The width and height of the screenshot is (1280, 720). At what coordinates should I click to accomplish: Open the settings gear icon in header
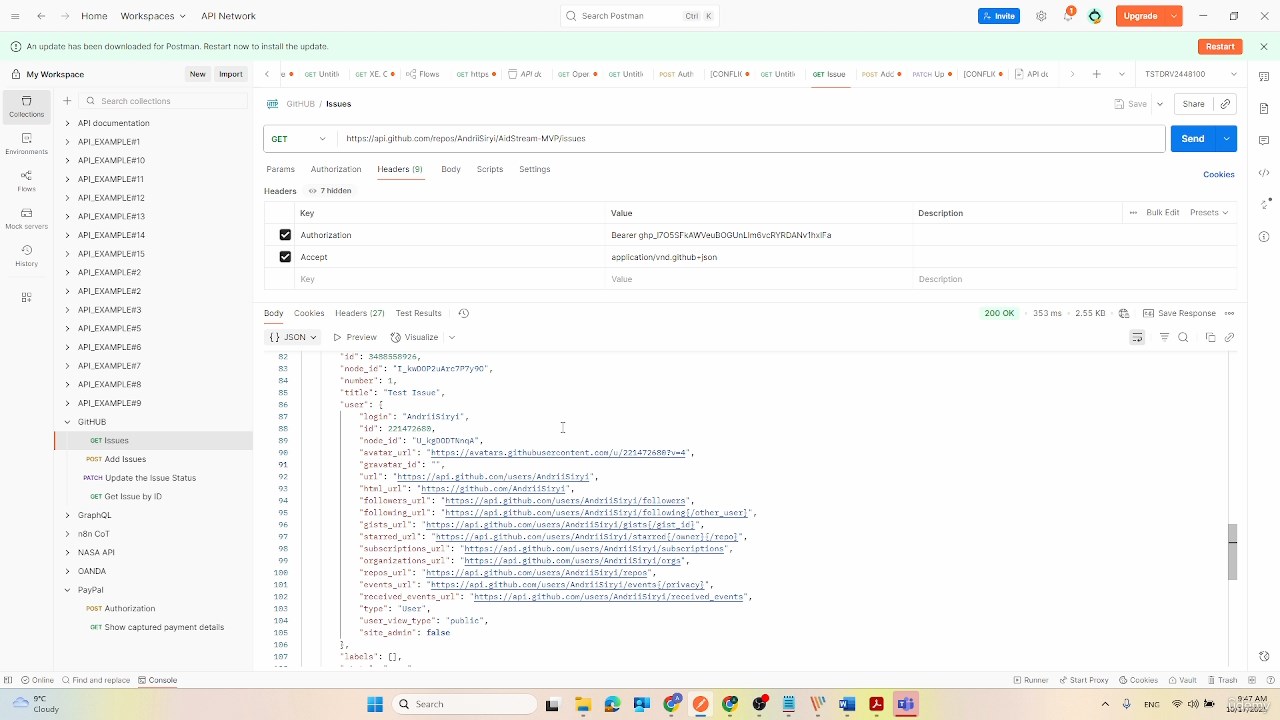point(1041,16)
